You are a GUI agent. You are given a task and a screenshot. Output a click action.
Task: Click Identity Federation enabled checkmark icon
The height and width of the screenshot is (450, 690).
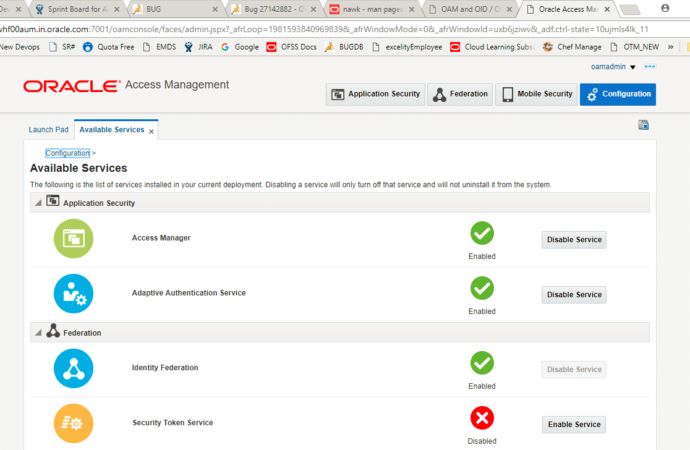(x=482, y=363)
